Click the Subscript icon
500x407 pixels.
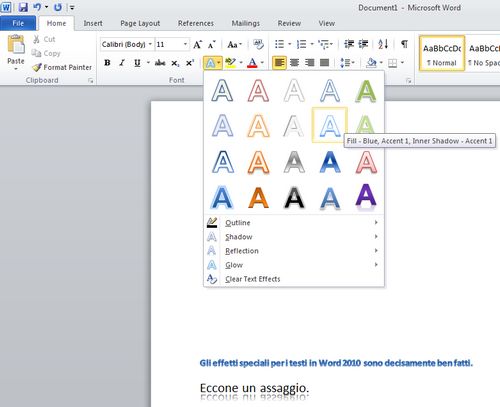point(175,63)
